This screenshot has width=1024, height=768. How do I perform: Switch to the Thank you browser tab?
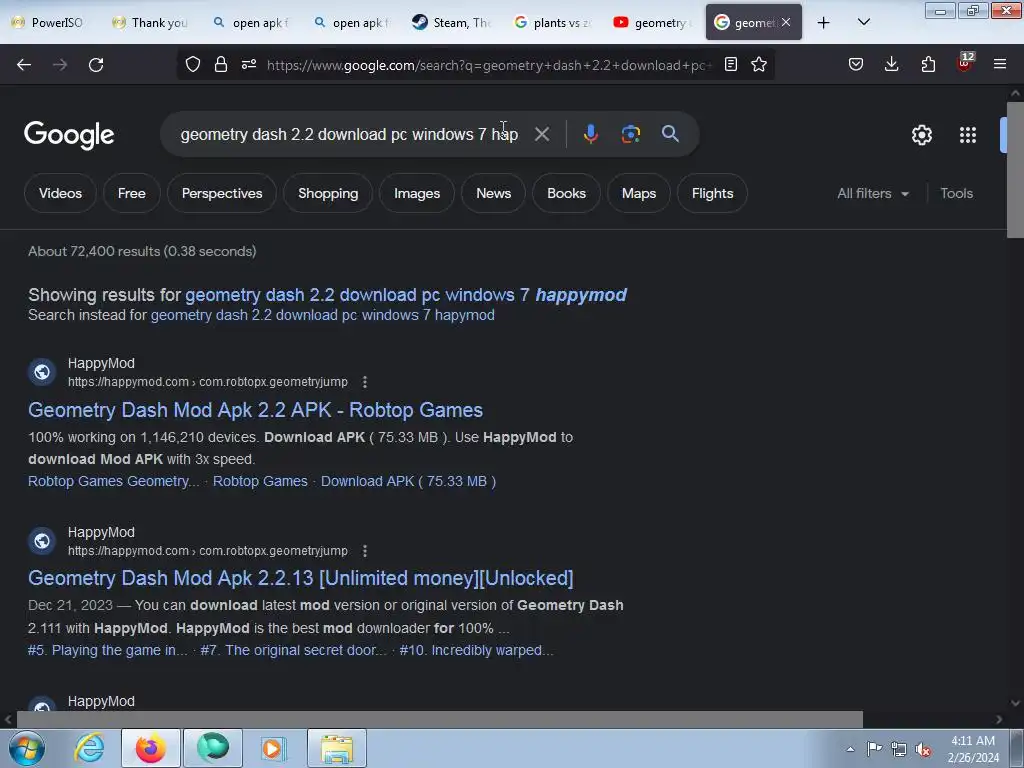(150, 23)
